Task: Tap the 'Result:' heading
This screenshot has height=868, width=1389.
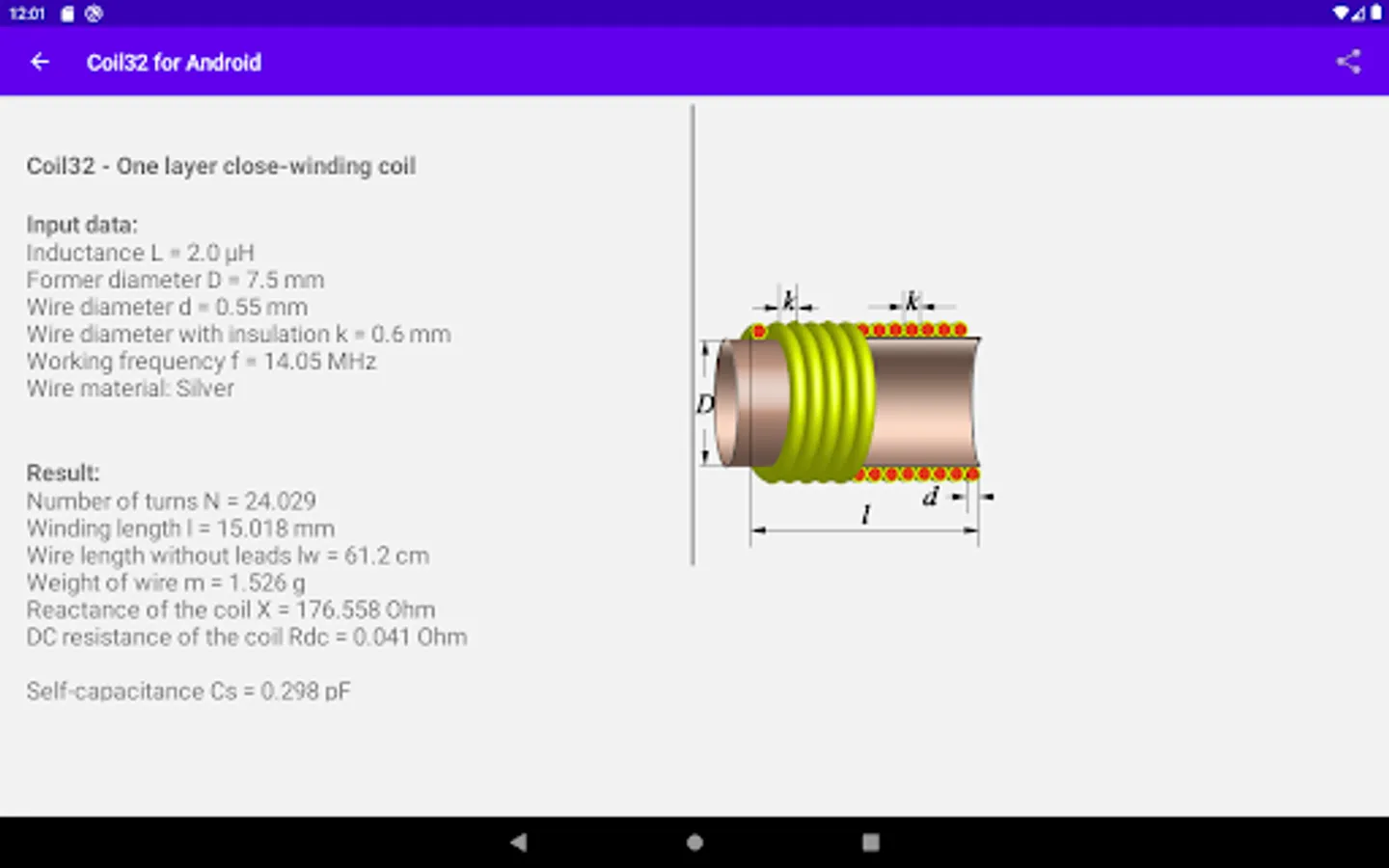Action: pos(63,473)
